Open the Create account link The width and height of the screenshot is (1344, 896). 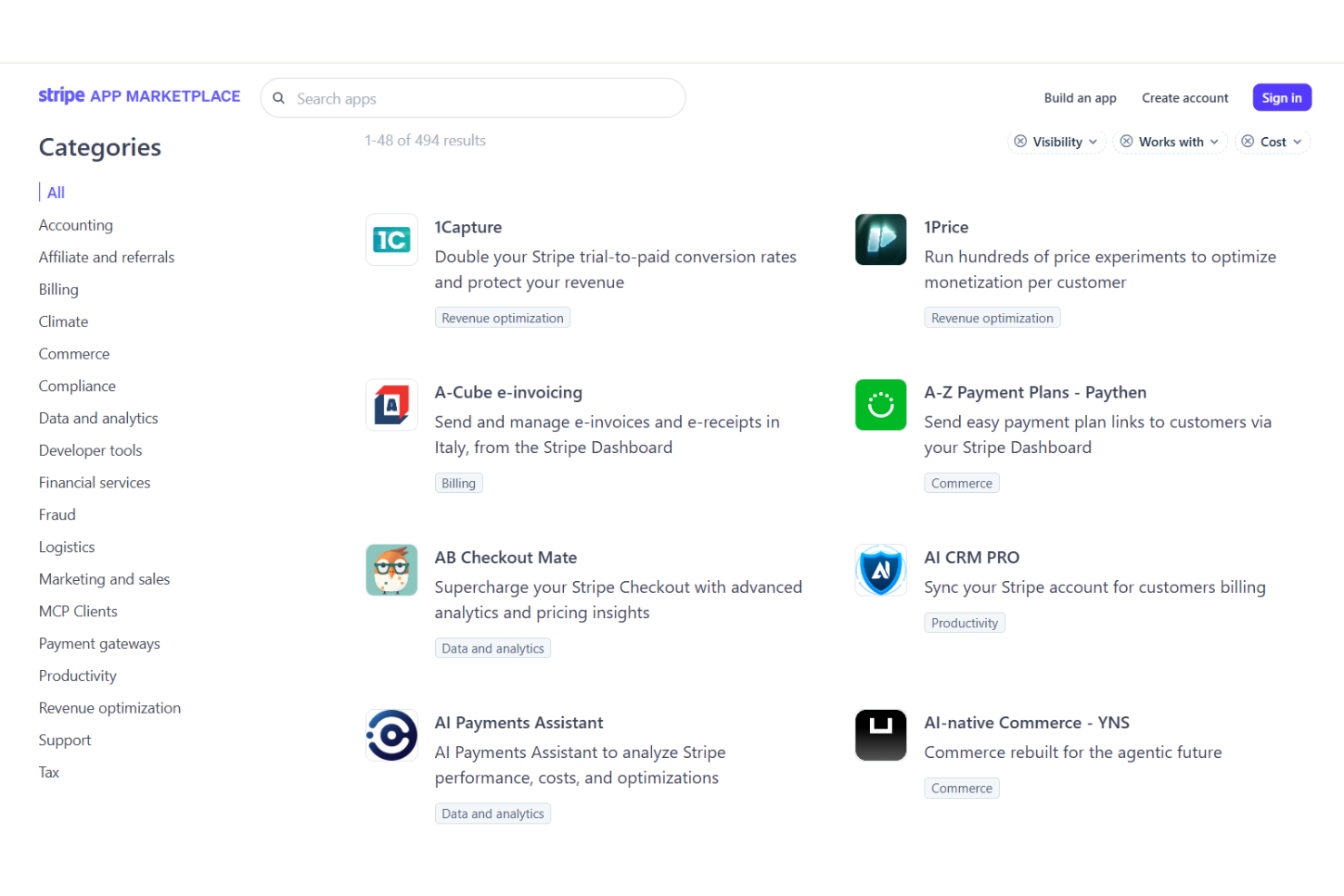click(1185, 97)
